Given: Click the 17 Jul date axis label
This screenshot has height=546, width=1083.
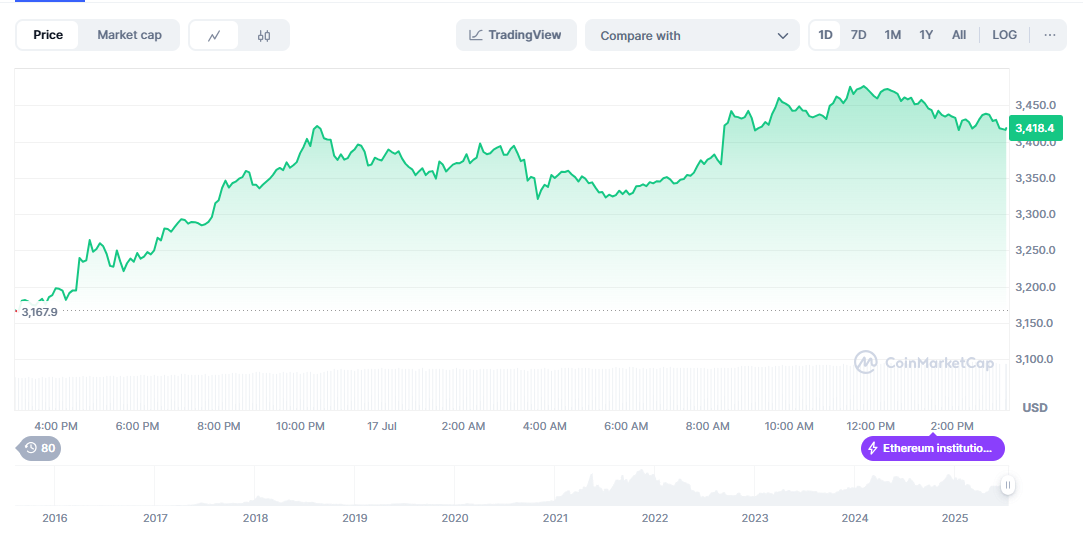Looking at the screenshot, I should tap(382, 427).
